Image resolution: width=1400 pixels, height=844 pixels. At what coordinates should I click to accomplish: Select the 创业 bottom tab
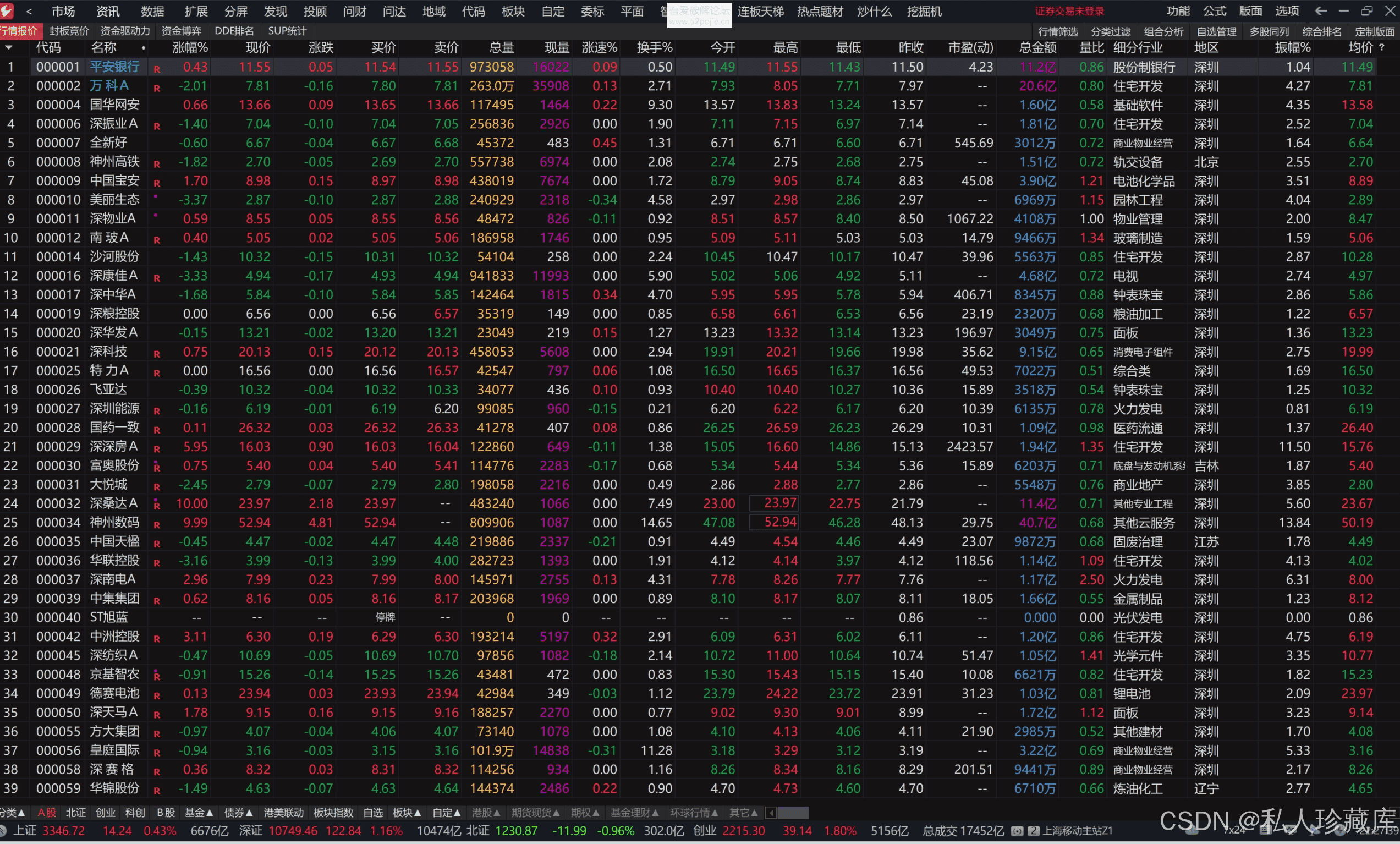point(106,813)
